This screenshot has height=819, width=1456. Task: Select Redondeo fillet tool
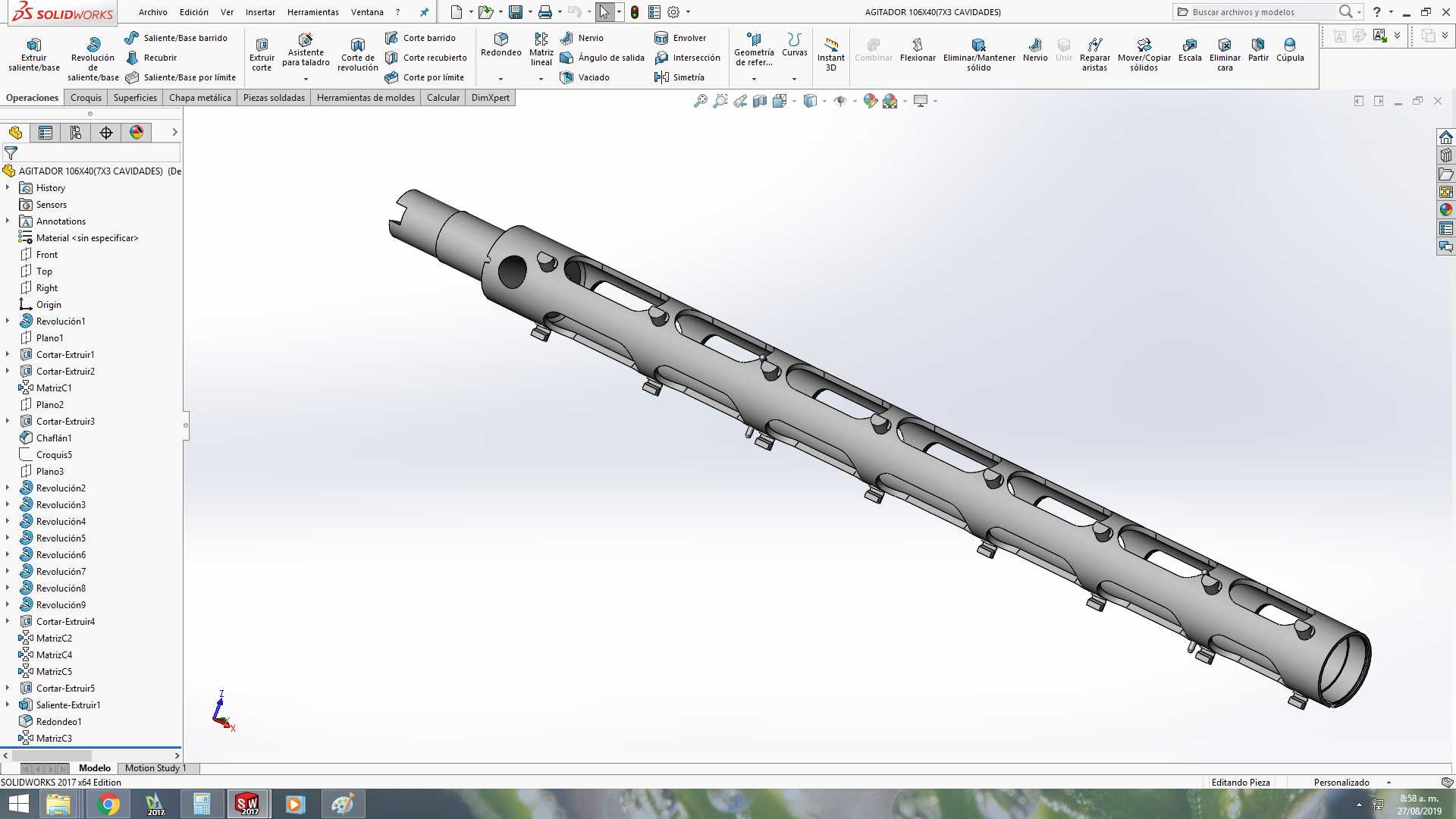(500, 45)
